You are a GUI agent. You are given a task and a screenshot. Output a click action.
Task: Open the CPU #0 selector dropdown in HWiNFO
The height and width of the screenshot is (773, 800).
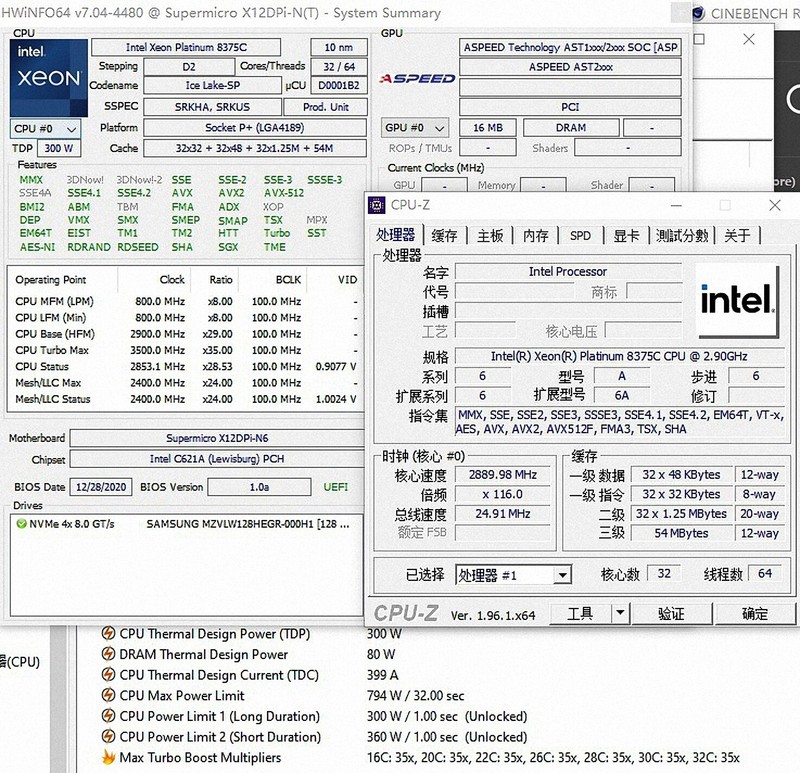point(45,129)
